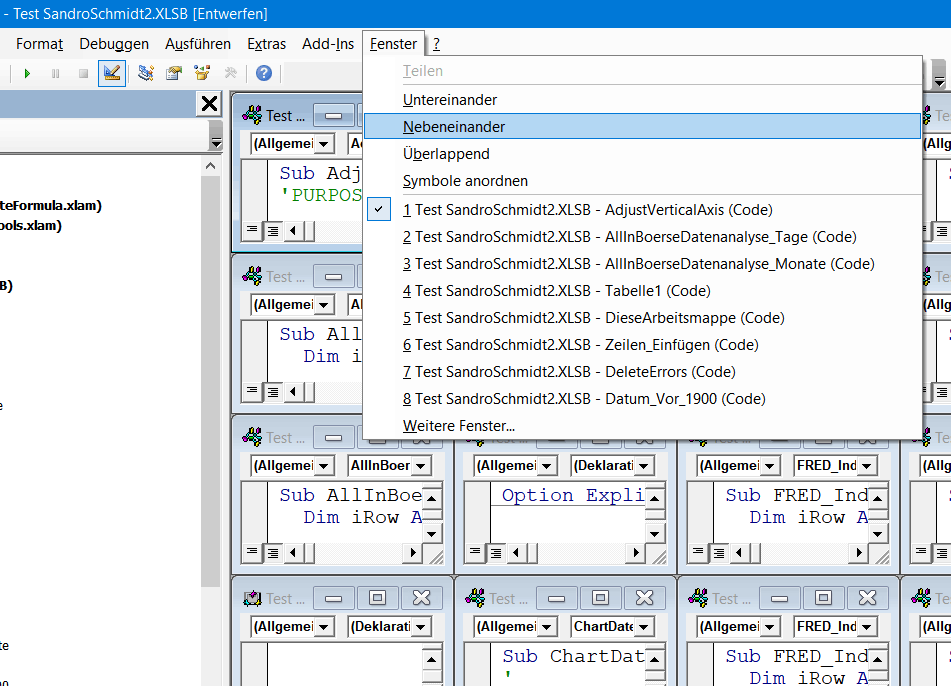Click the blue Help question mark icon
The width and height of the screenshot is (951, 686).
(264, 73)
